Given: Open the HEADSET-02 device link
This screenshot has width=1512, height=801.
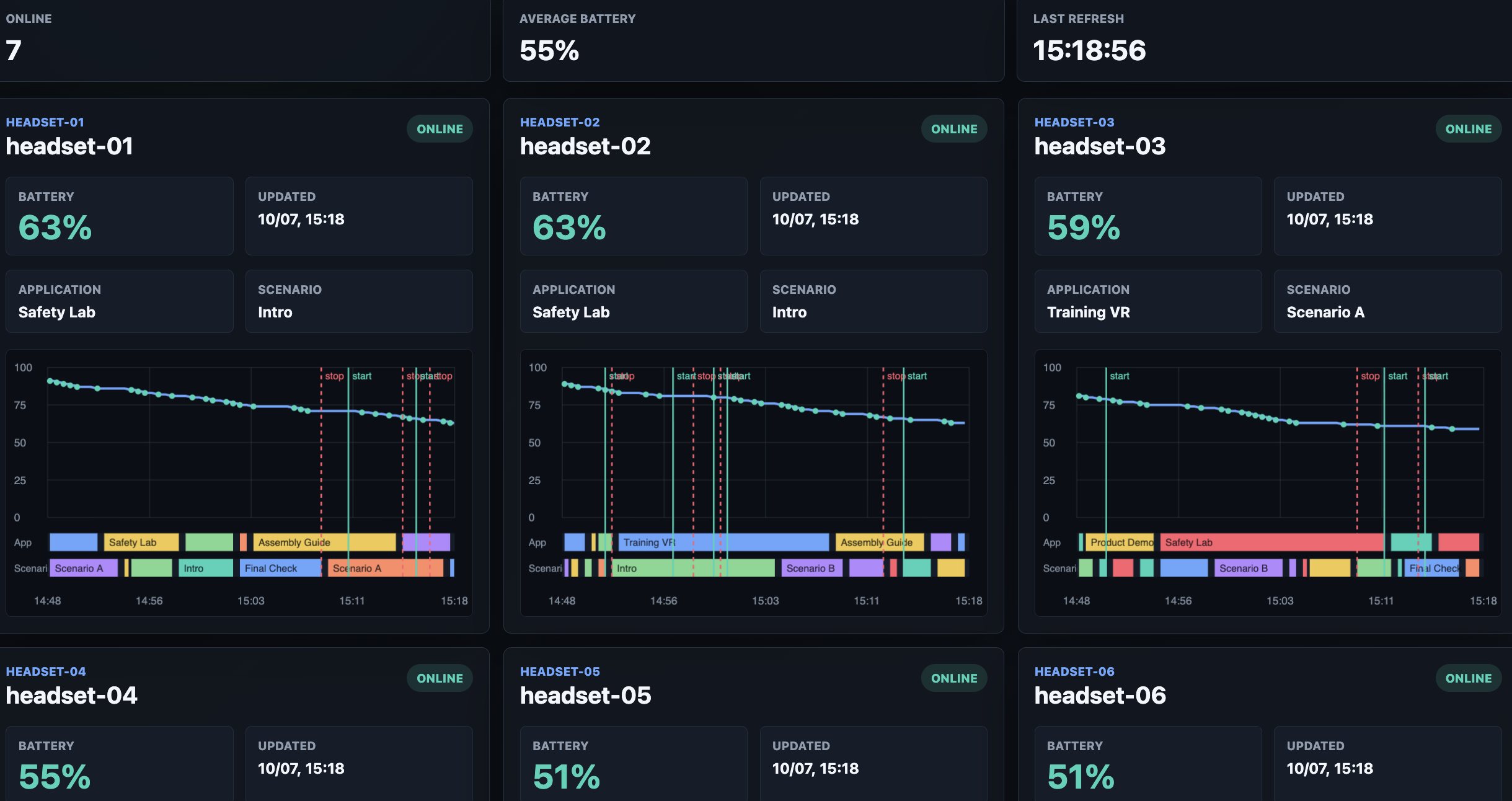Looking at the screenshot, I should (560, 122).
